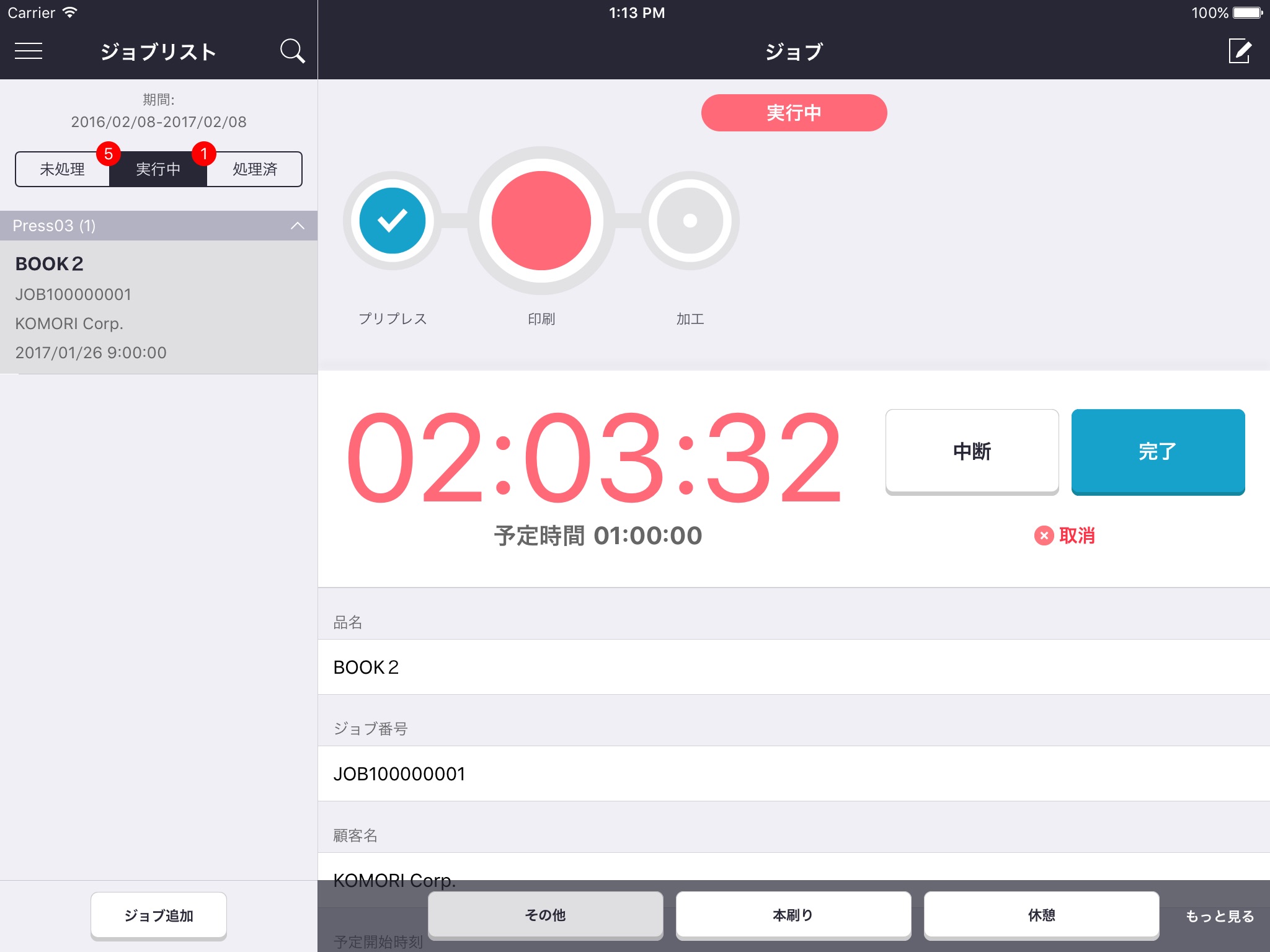Tap the 1:13 PM clock
Viewport: 1270px width, 952px height.
click(x=637, y=12)
